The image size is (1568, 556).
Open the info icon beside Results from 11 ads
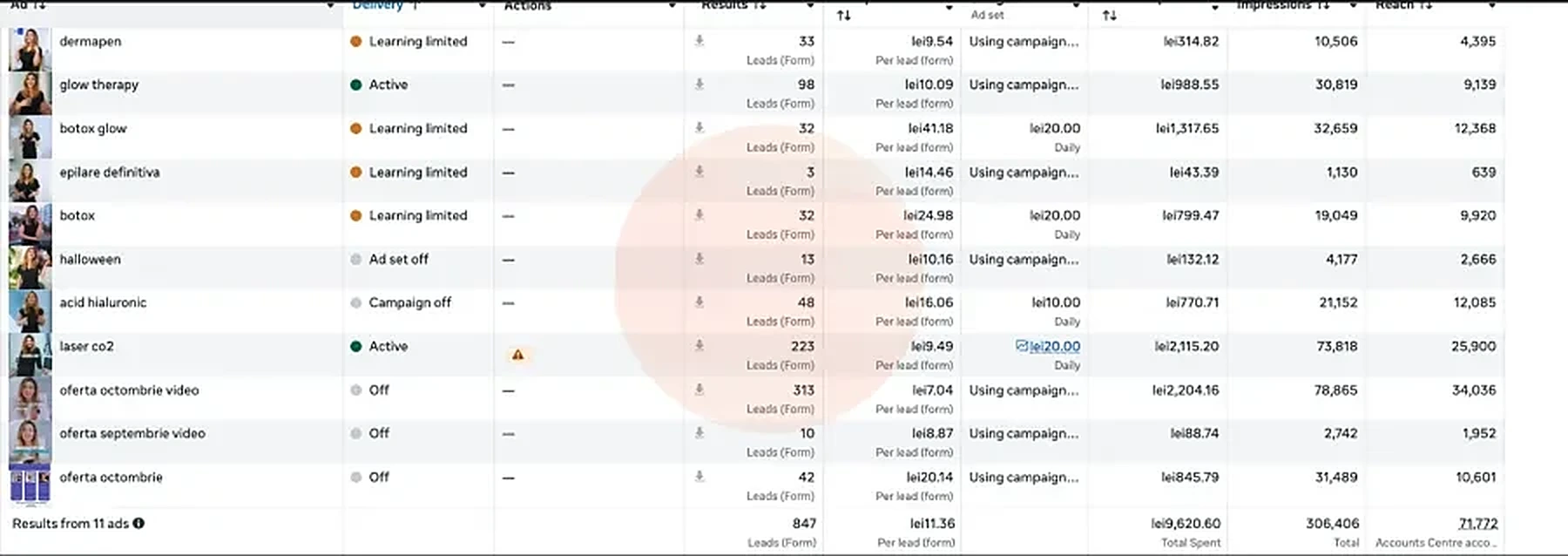click(x=139, y=524)
